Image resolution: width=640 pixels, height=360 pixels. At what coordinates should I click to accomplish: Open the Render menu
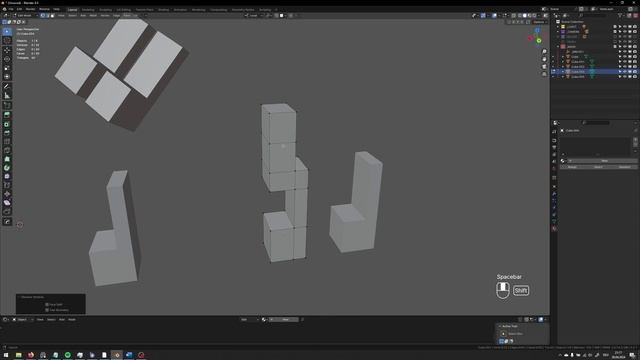pyautogui.click(x=30, y=9)
